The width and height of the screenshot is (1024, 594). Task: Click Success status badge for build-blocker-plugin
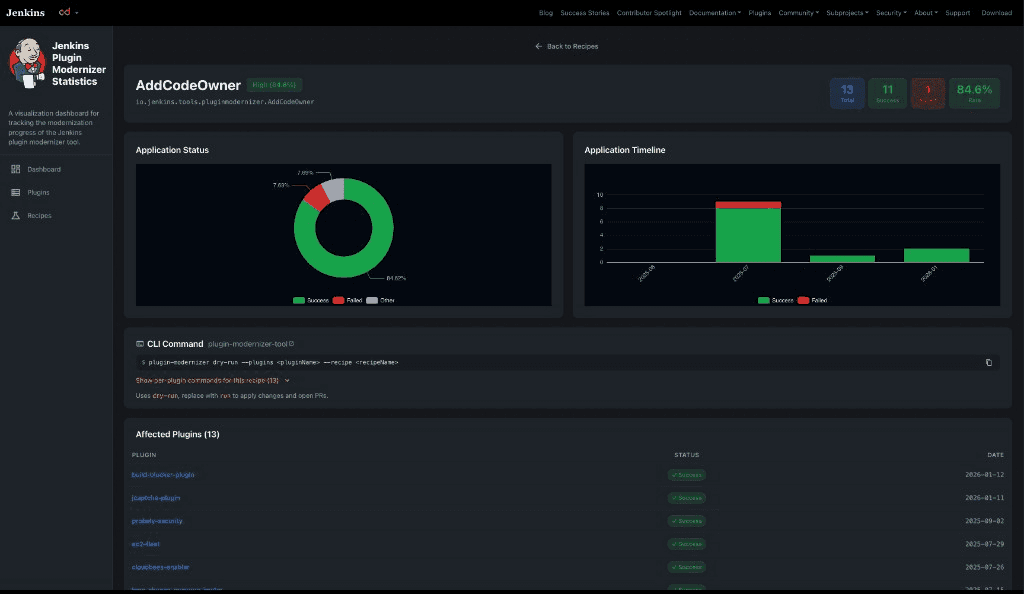(x=686, y=475)
